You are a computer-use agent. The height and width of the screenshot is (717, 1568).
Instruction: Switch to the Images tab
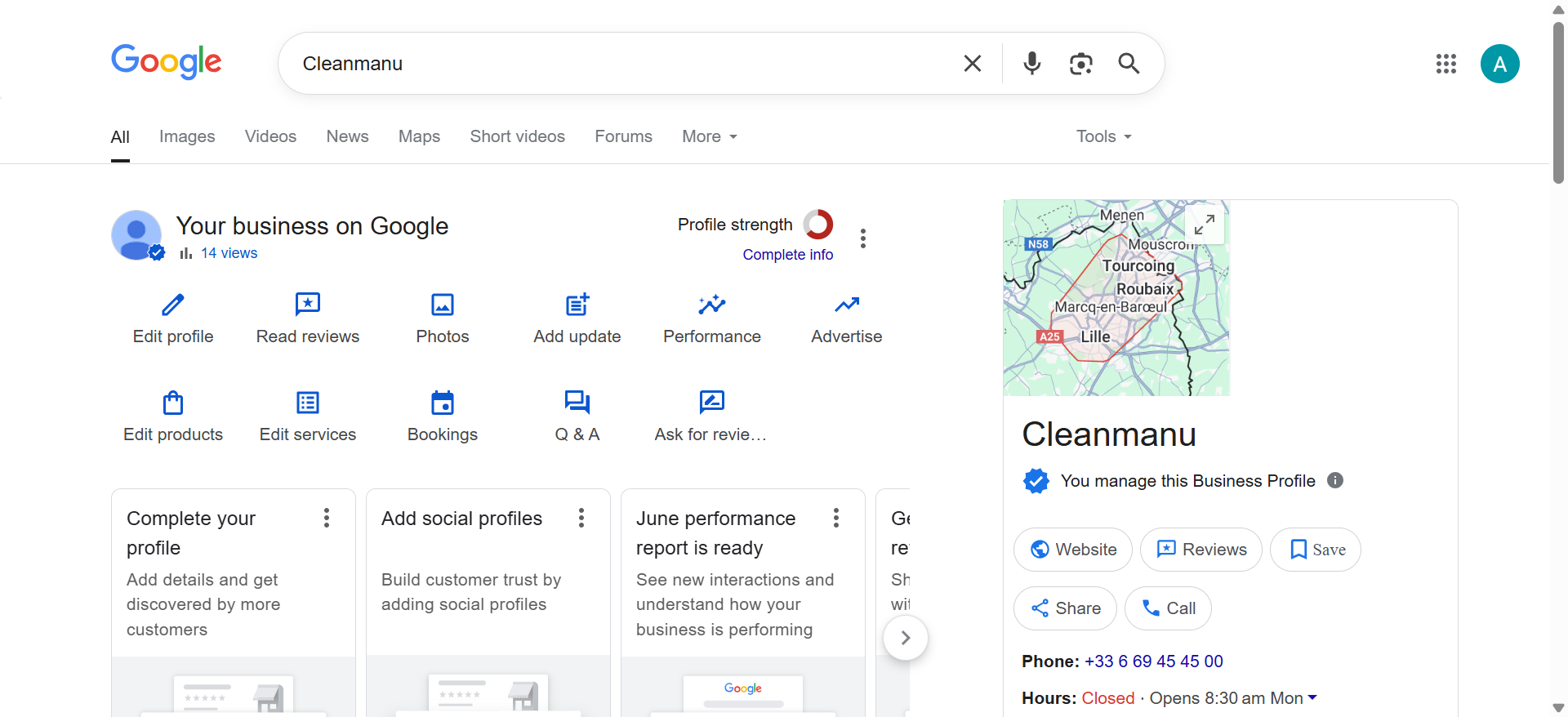187,136
